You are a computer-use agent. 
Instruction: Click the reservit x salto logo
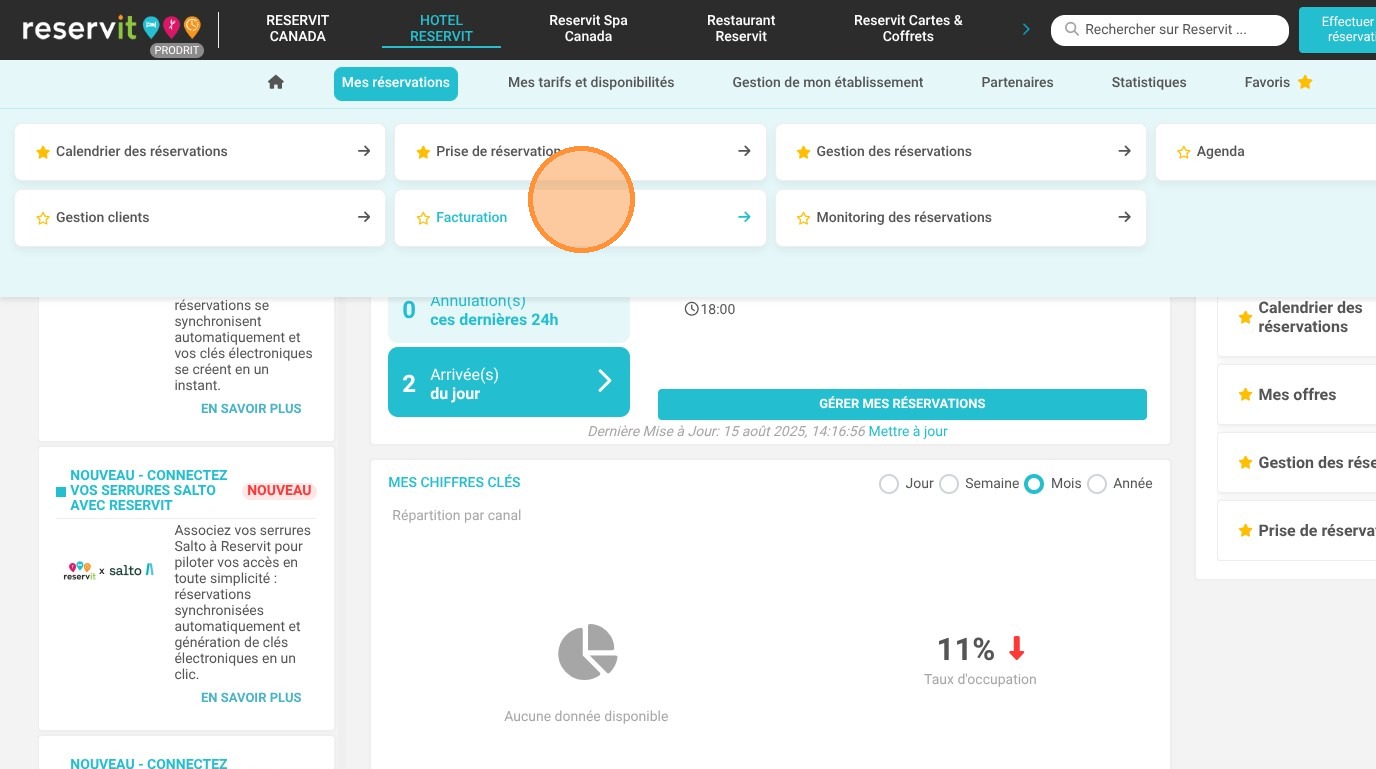[109, 570]
